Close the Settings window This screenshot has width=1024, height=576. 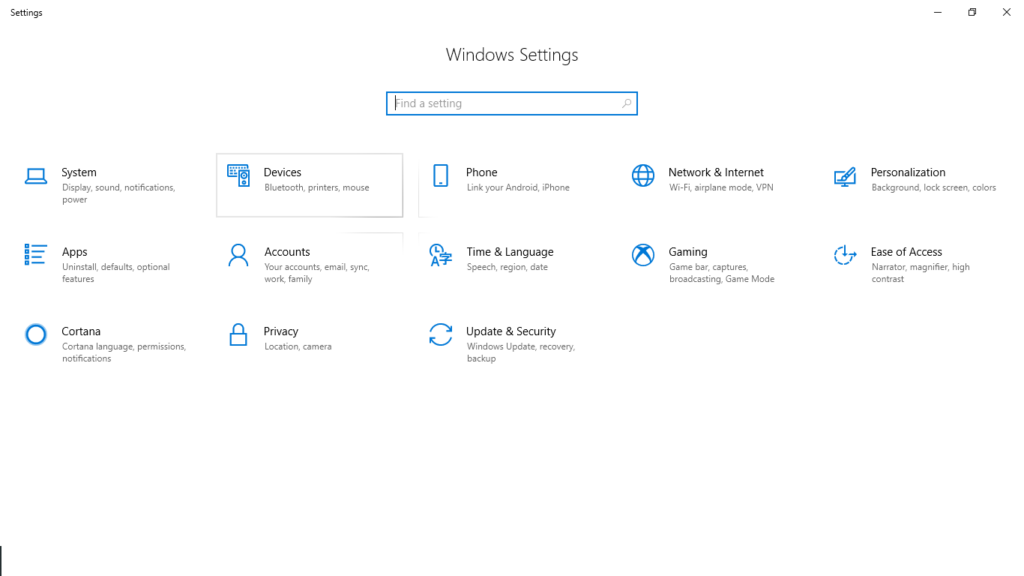point(1006,12)
